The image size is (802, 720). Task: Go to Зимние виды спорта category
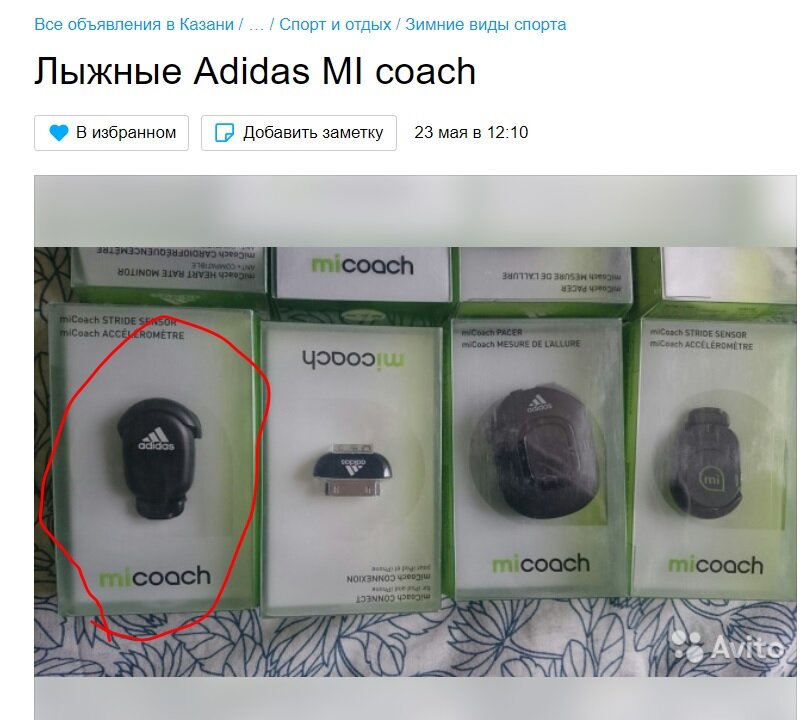[x=485, y=25]
